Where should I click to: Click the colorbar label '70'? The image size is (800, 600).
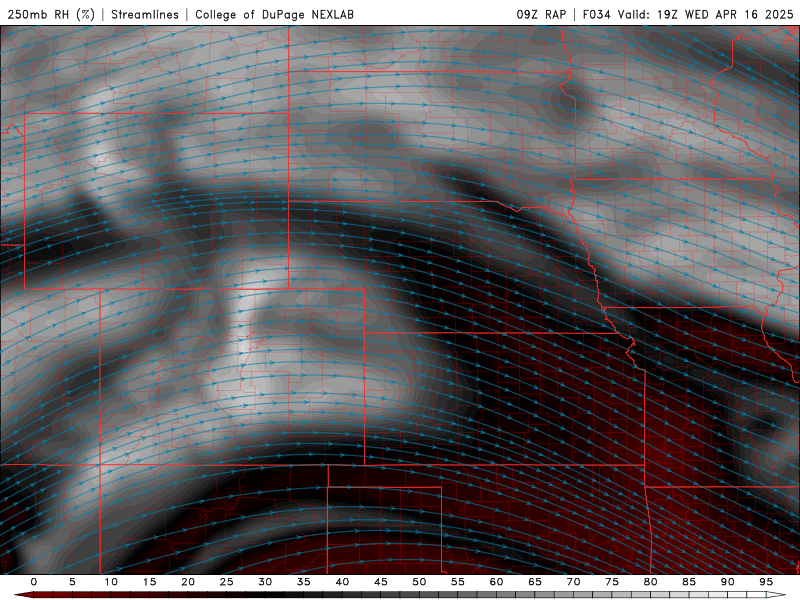pos(573,582)
